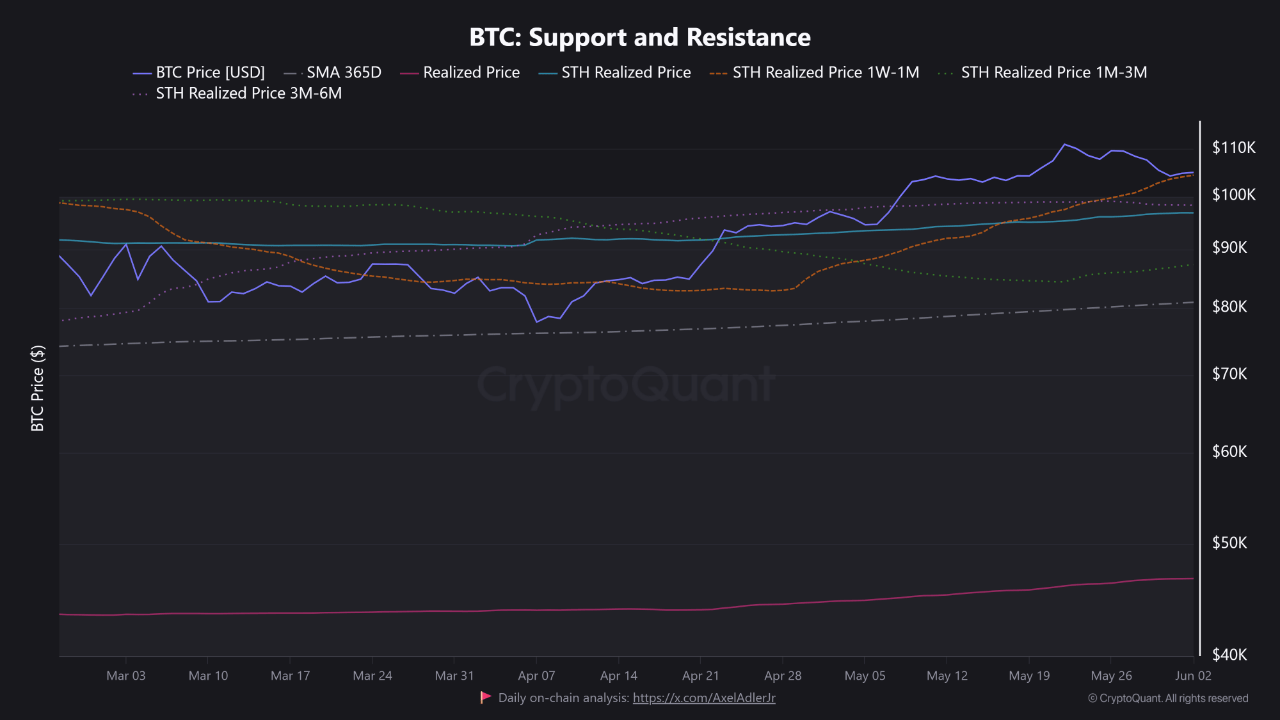Click the chart title BTC: Support and Resistance
The height and width of the screenshot is (720, 1280).
(640, 37)
